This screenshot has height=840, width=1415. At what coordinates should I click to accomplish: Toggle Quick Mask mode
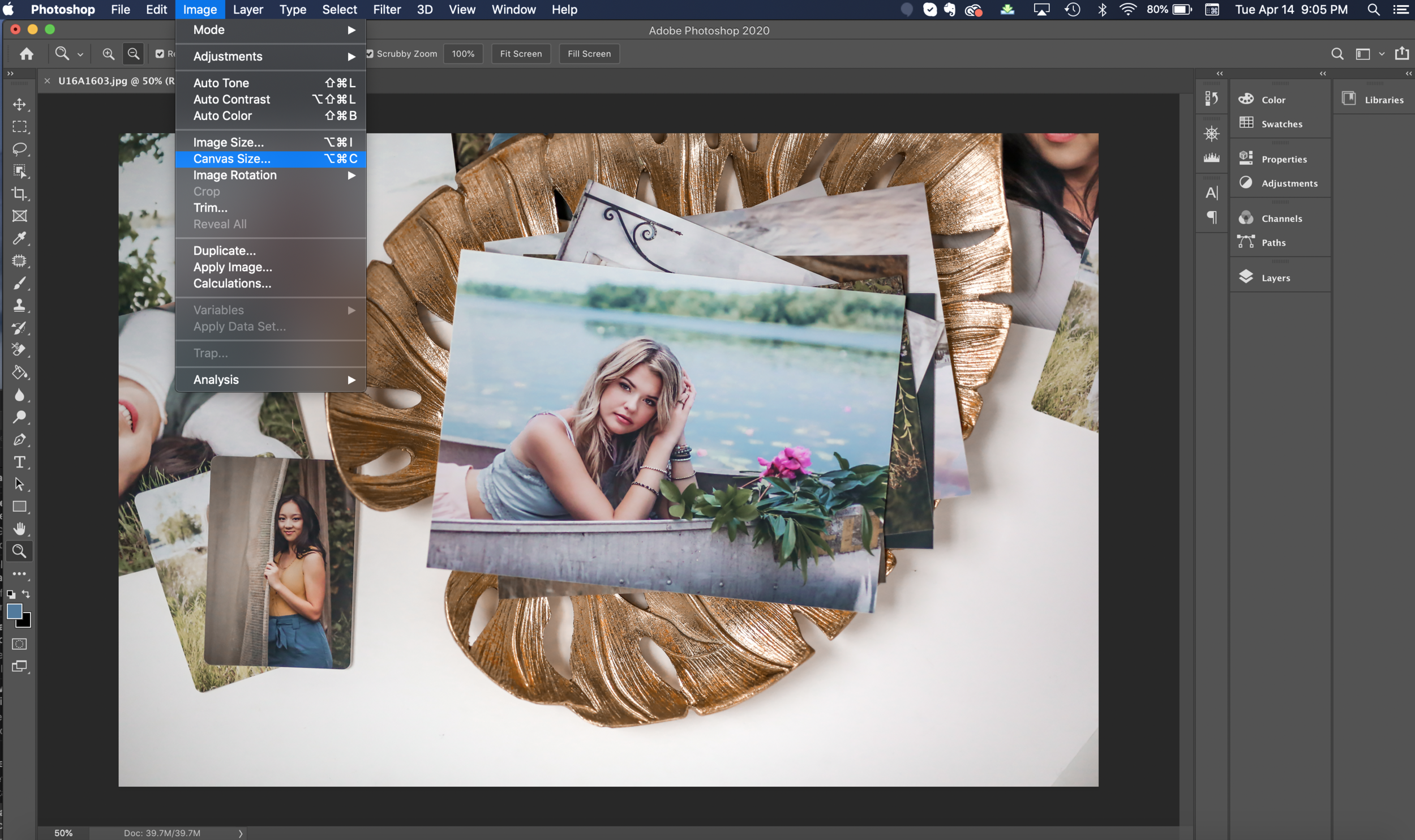(19, 644)
